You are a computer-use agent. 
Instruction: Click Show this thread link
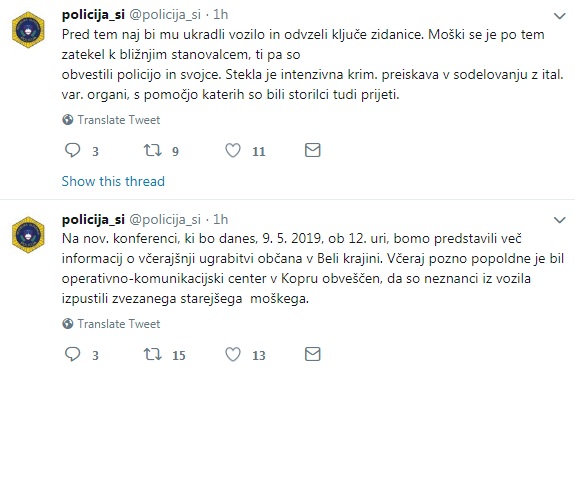pyautogui.click(x=113, y=181)
